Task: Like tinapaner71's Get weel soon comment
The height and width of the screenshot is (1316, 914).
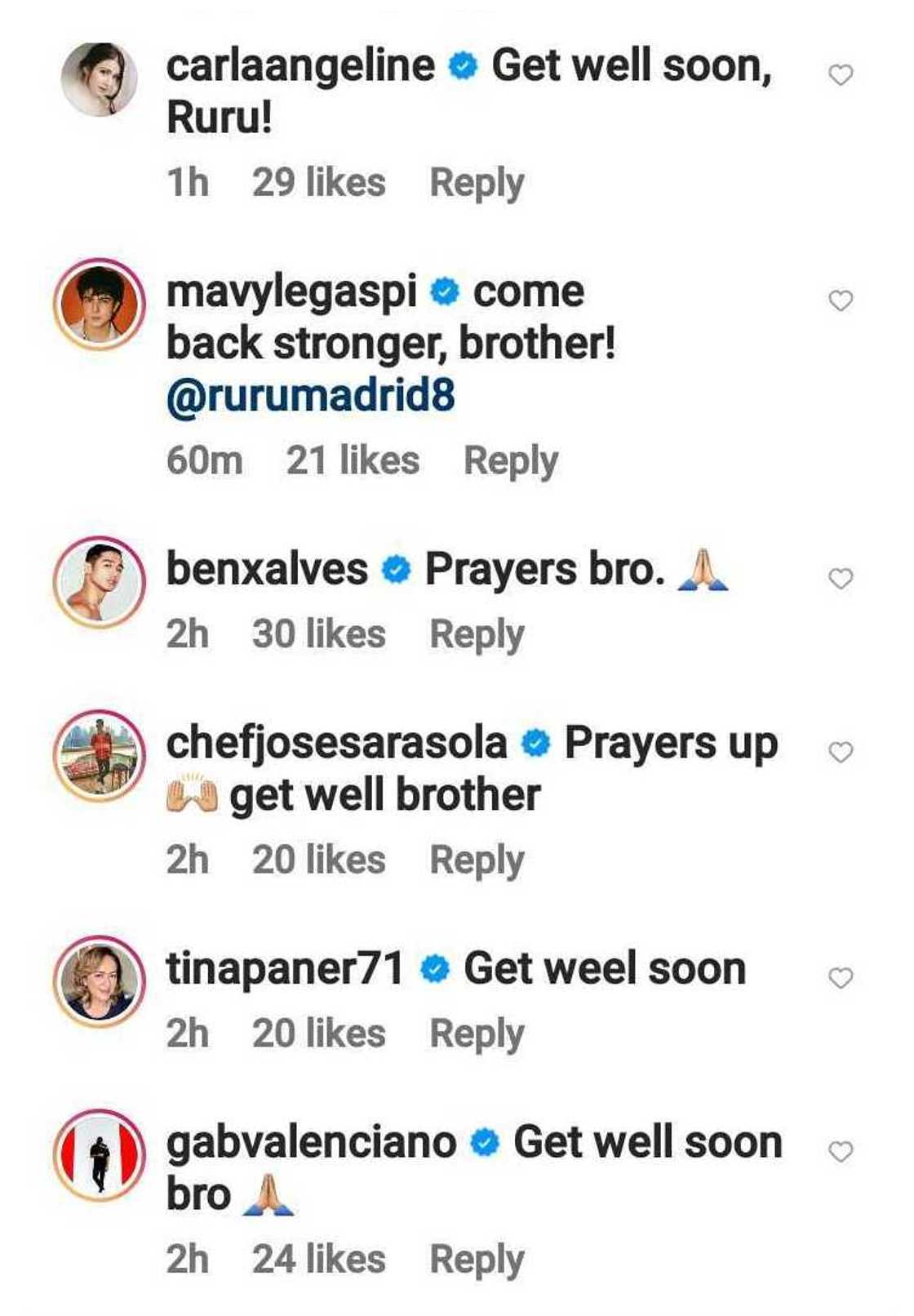Action: (841, 978)
